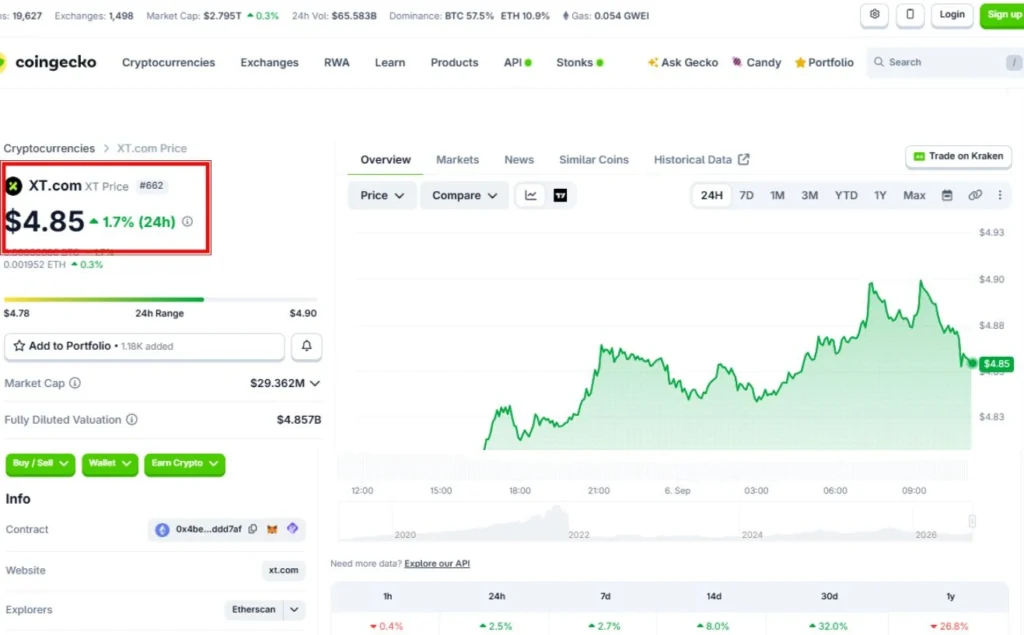The width and height of the screenshot is (1024, 635).
Task: Open the Learn nav menu
Action: click(390, 63)
